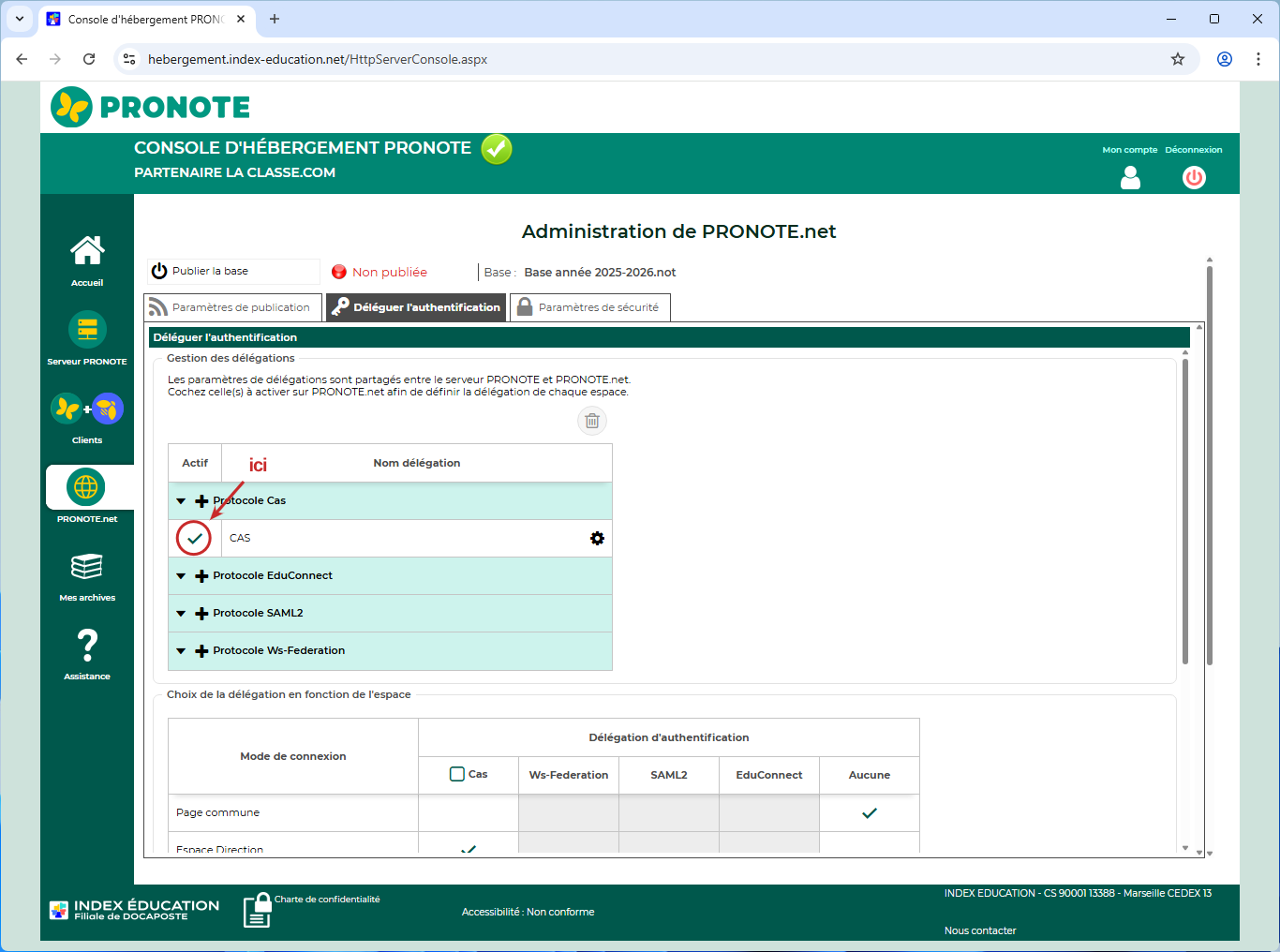Screen dimensions: 1280x952
Task: Open Mon compte user icon
Action: click(1131, 178)
